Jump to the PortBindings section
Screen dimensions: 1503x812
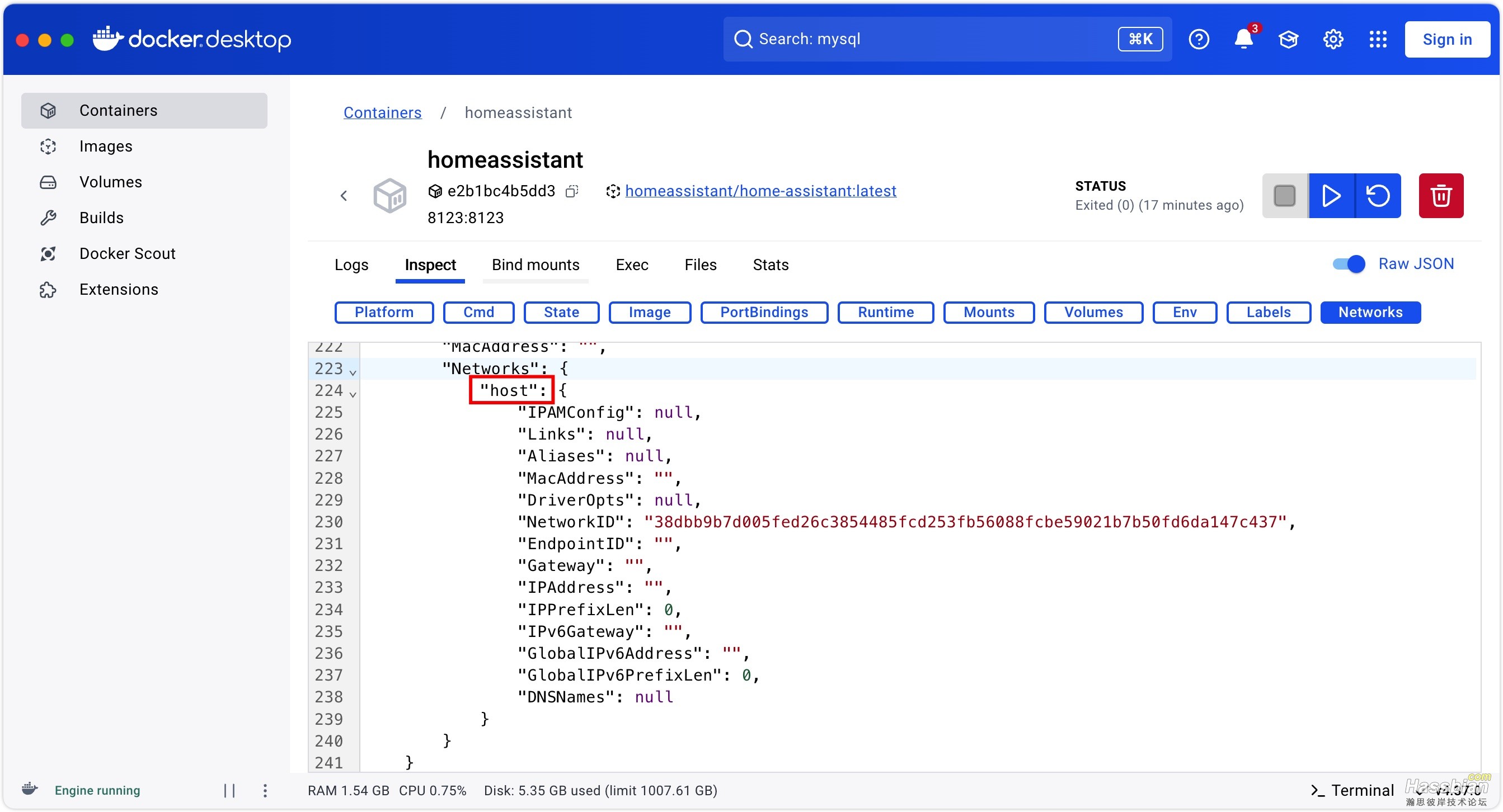764,312
